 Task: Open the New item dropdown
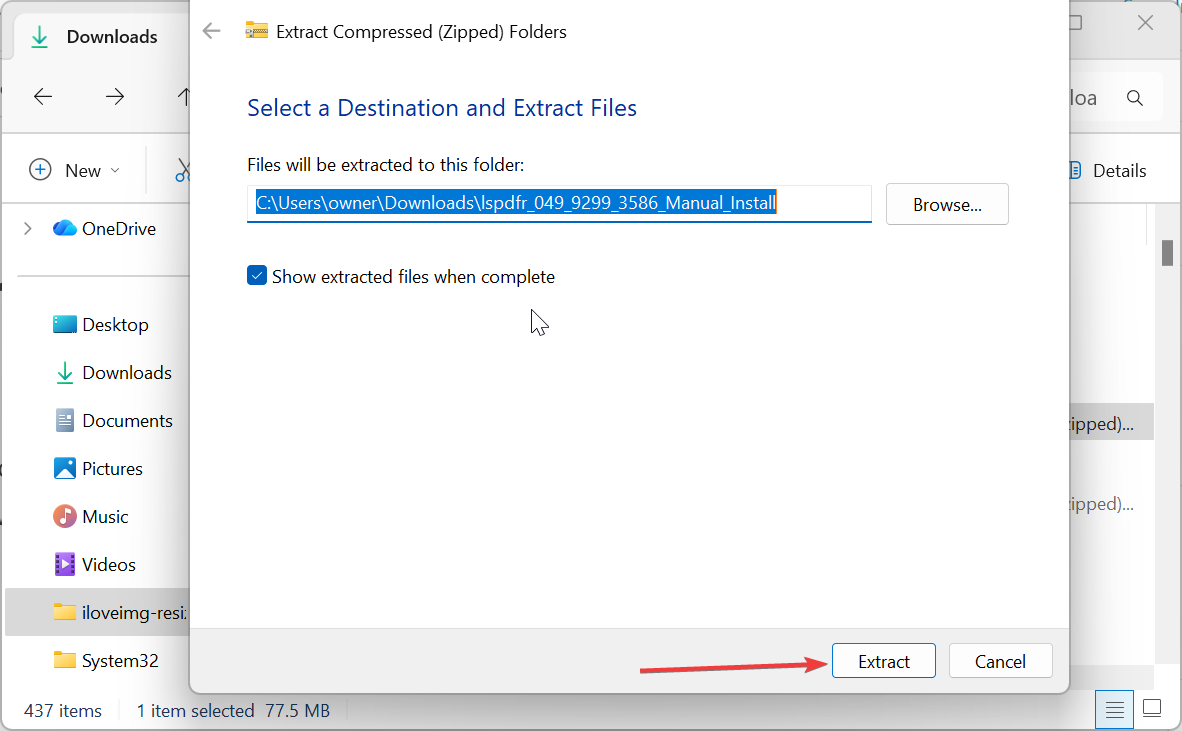coord(75,171)
